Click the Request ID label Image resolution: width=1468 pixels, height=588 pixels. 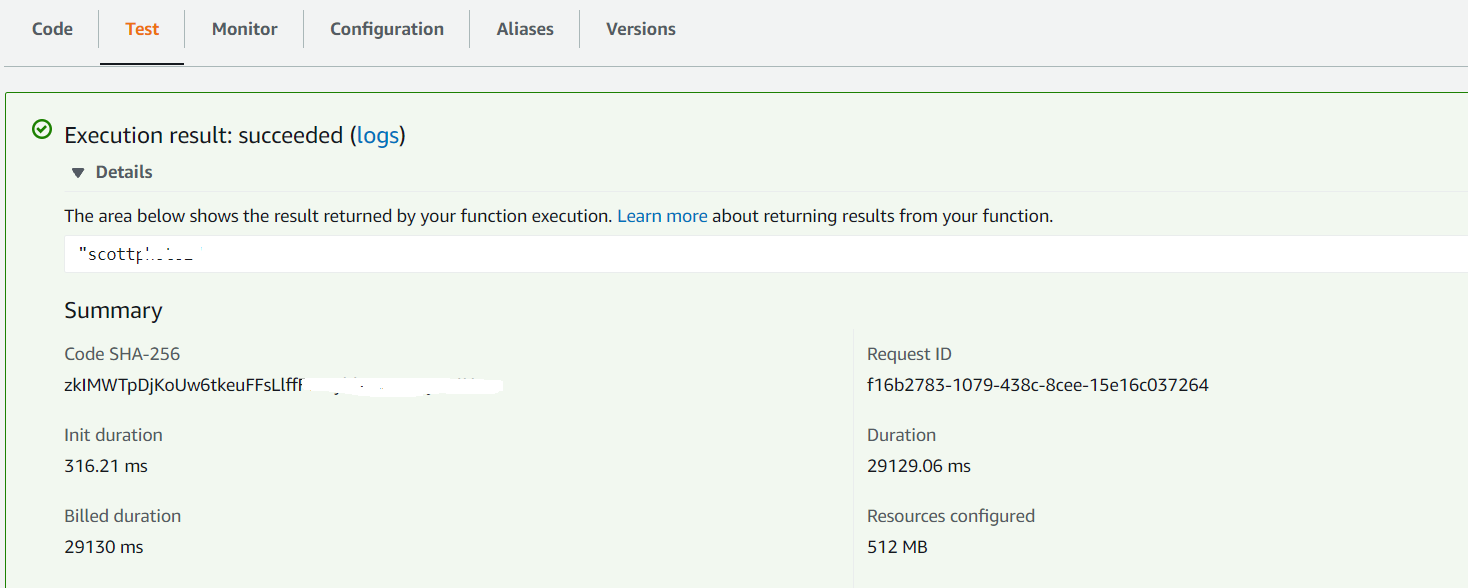click(909, 354)
